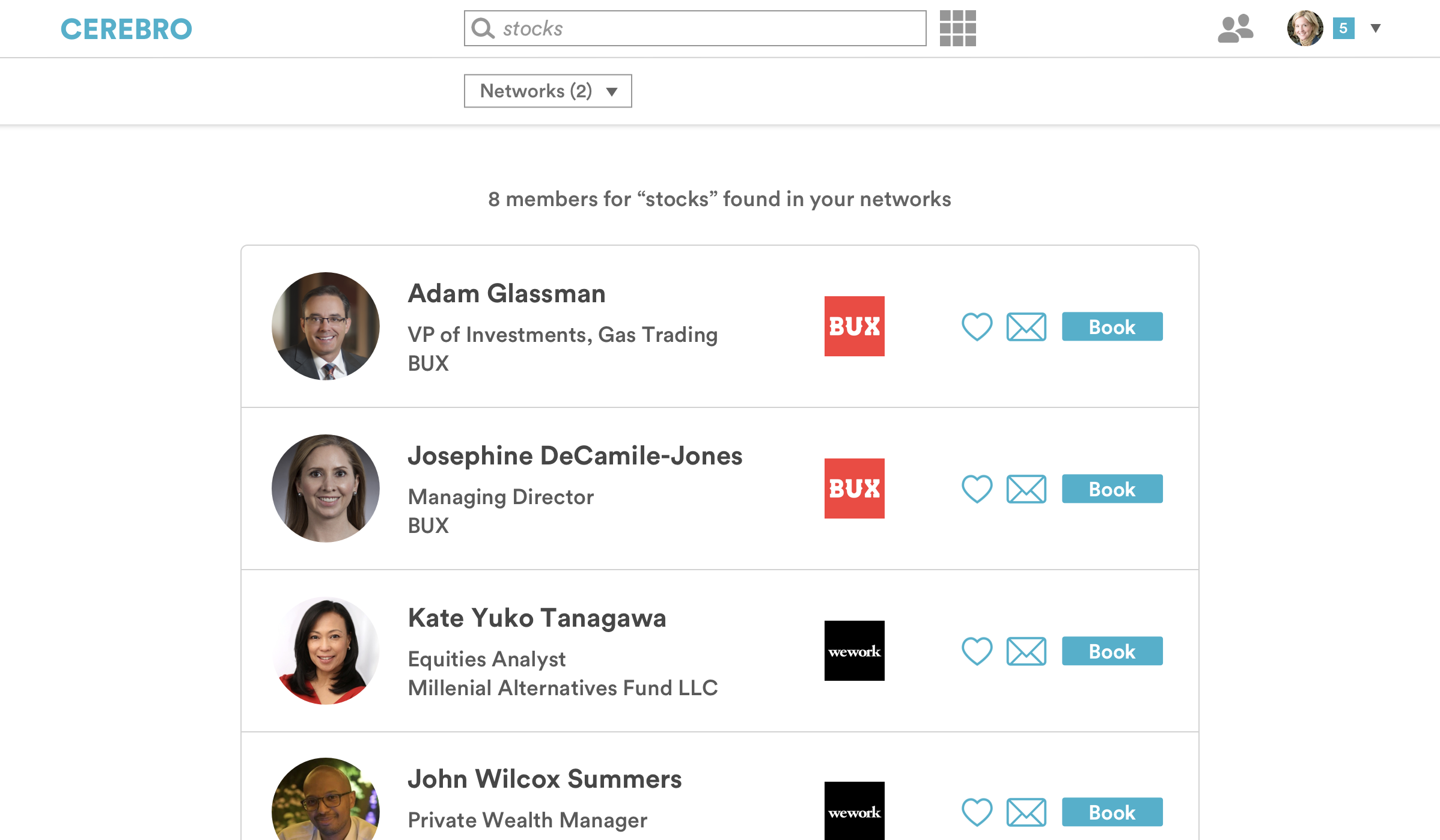Click the envelope icon for Kate Yuko Tanagawa
Image resolution: width=1440 pixels, height=840 pixels.
pos(1026,651)
